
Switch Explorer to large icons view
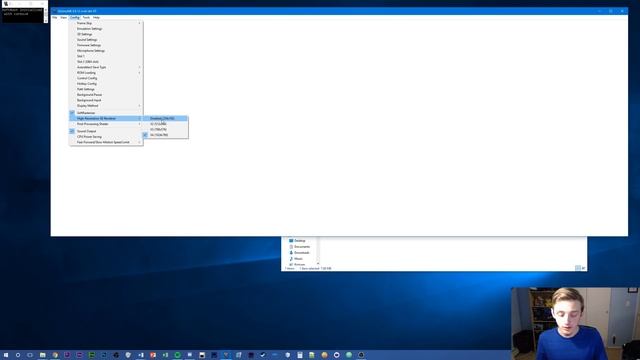coord(583,268)
